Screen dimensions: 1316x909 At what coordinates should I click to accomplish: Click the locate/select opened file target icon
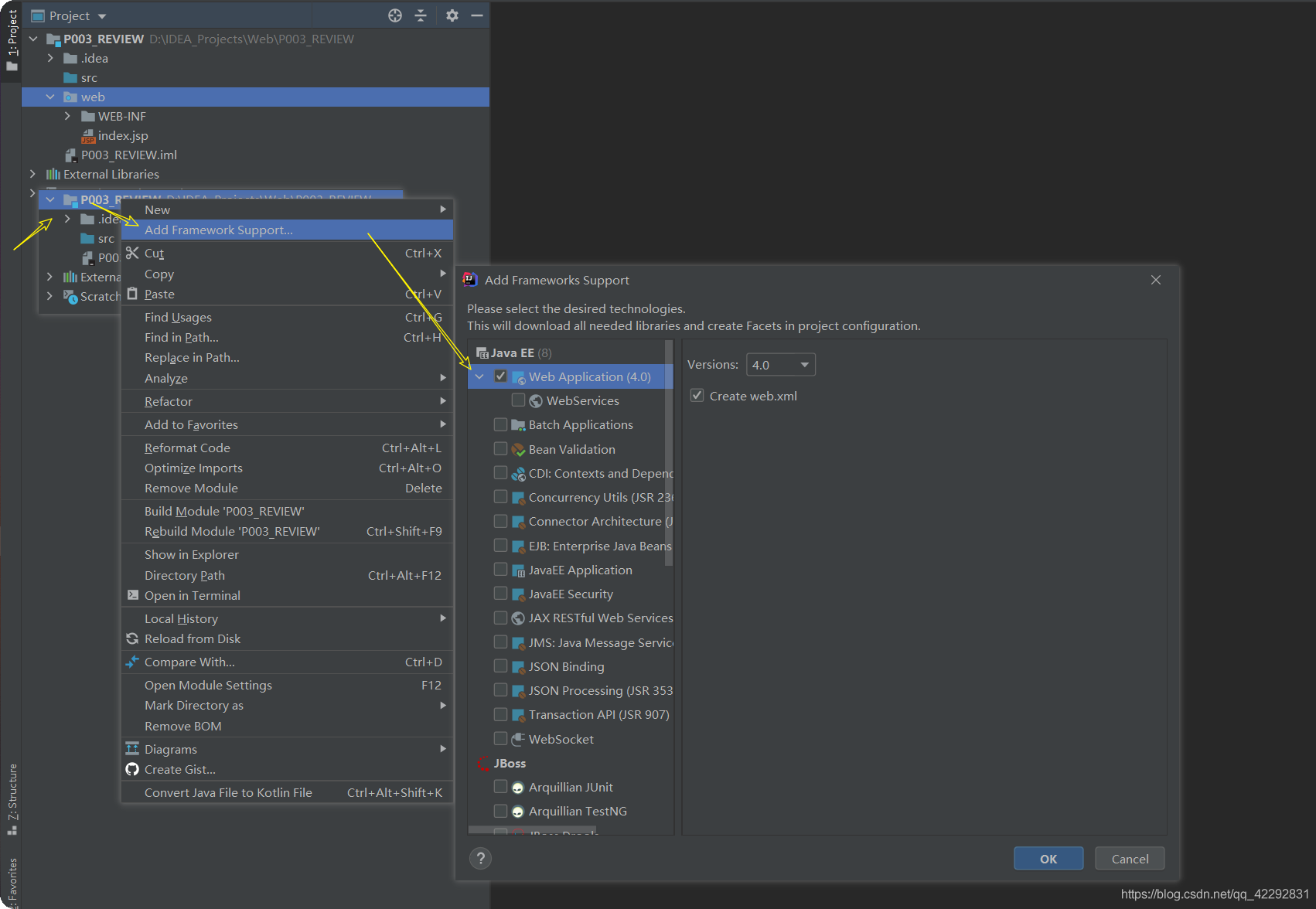click(395, 15)
